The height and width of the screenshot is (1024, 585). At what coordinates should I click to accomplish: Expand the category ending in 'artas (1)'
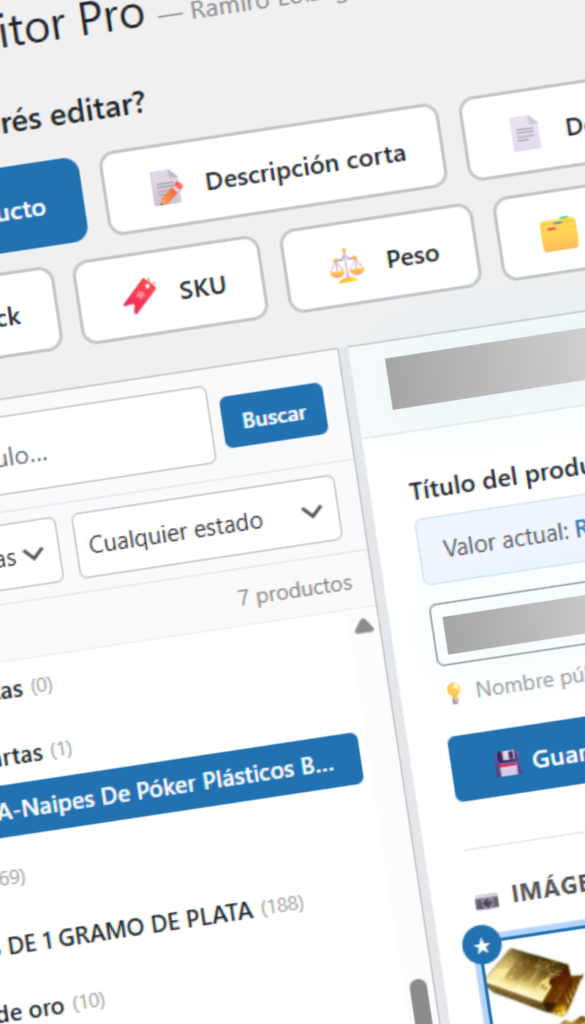[x=36, y=752]
